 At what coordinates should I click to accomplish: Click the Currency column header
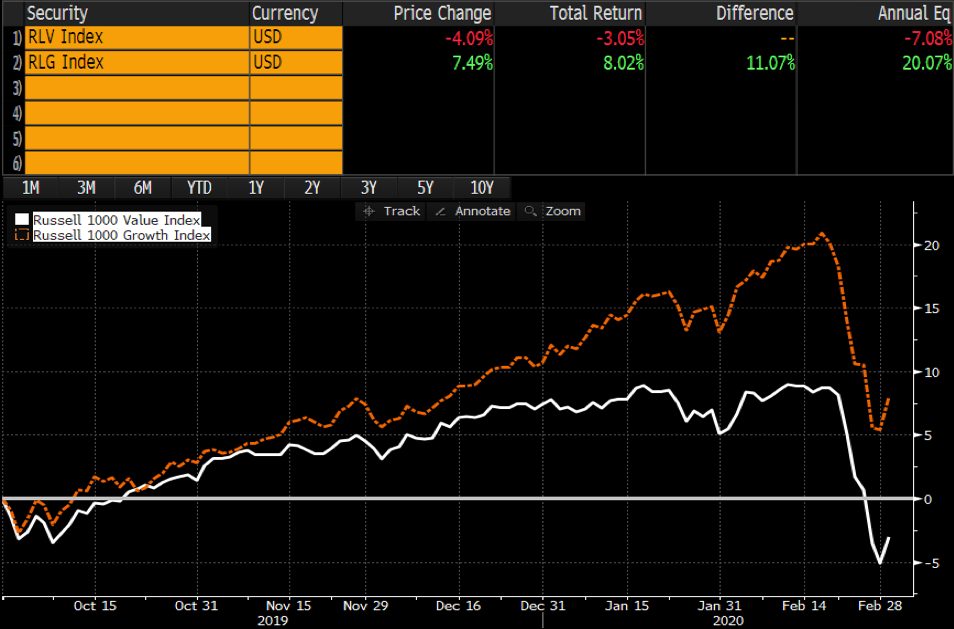coord(285,13)
